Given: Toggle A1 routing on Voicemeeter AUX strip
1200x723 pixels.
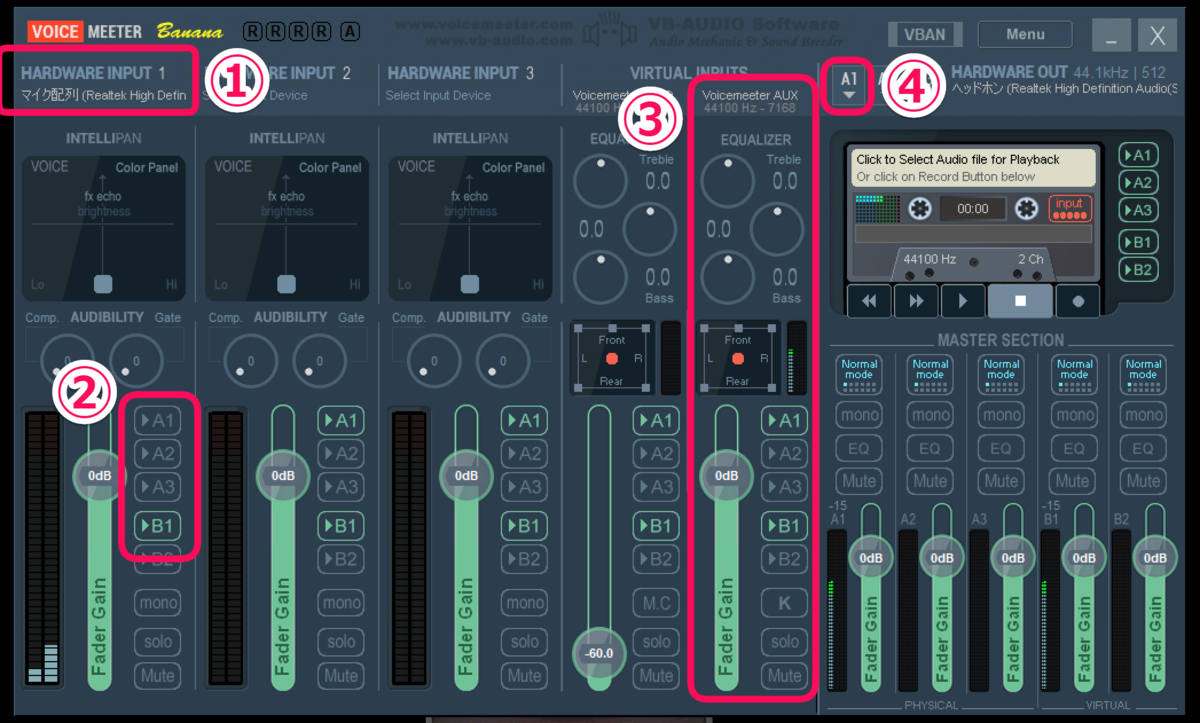Looking at the screenshot, I should [x=784, y=421].
